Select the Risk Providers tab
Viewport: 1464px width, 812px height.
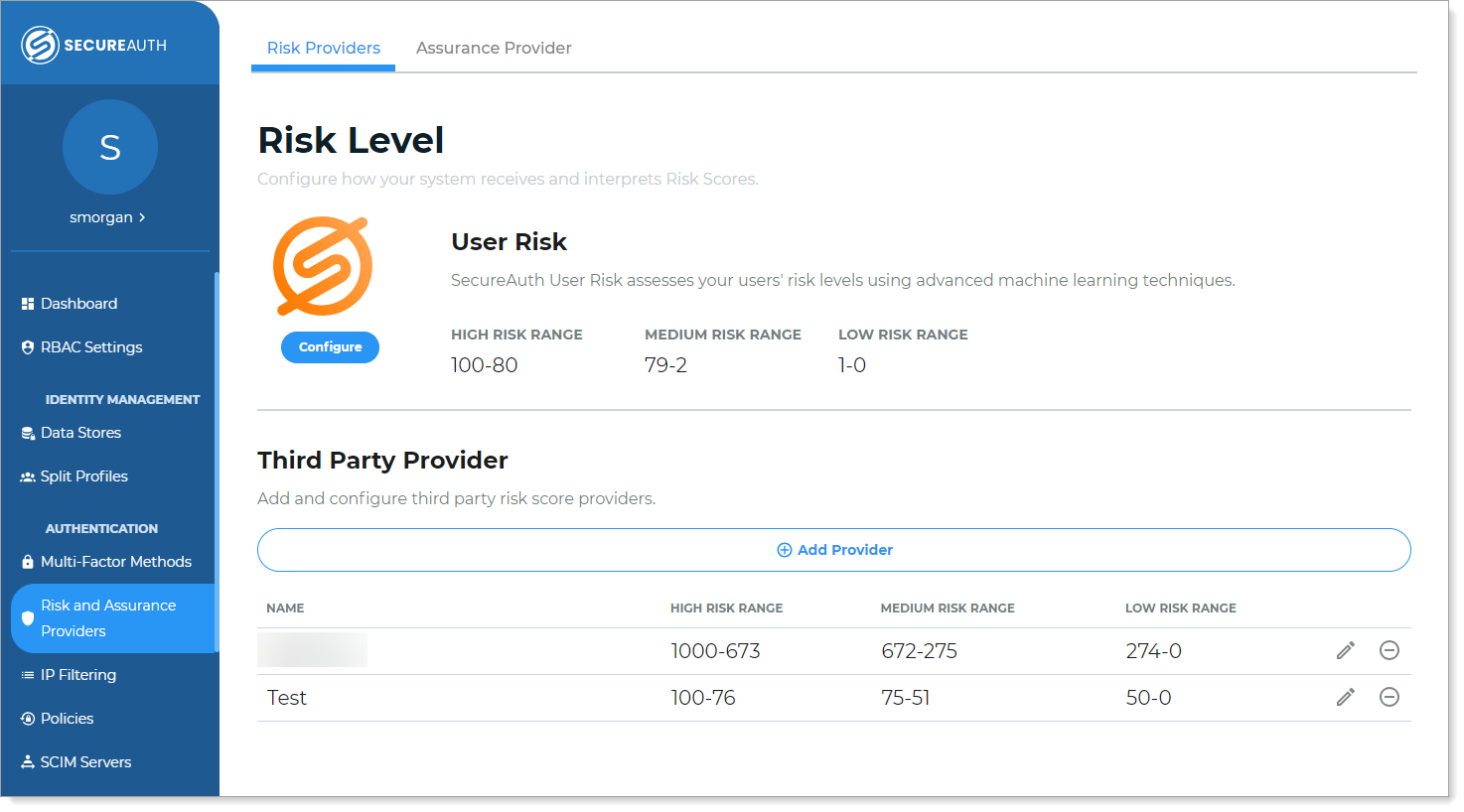(x=323, y=48)
